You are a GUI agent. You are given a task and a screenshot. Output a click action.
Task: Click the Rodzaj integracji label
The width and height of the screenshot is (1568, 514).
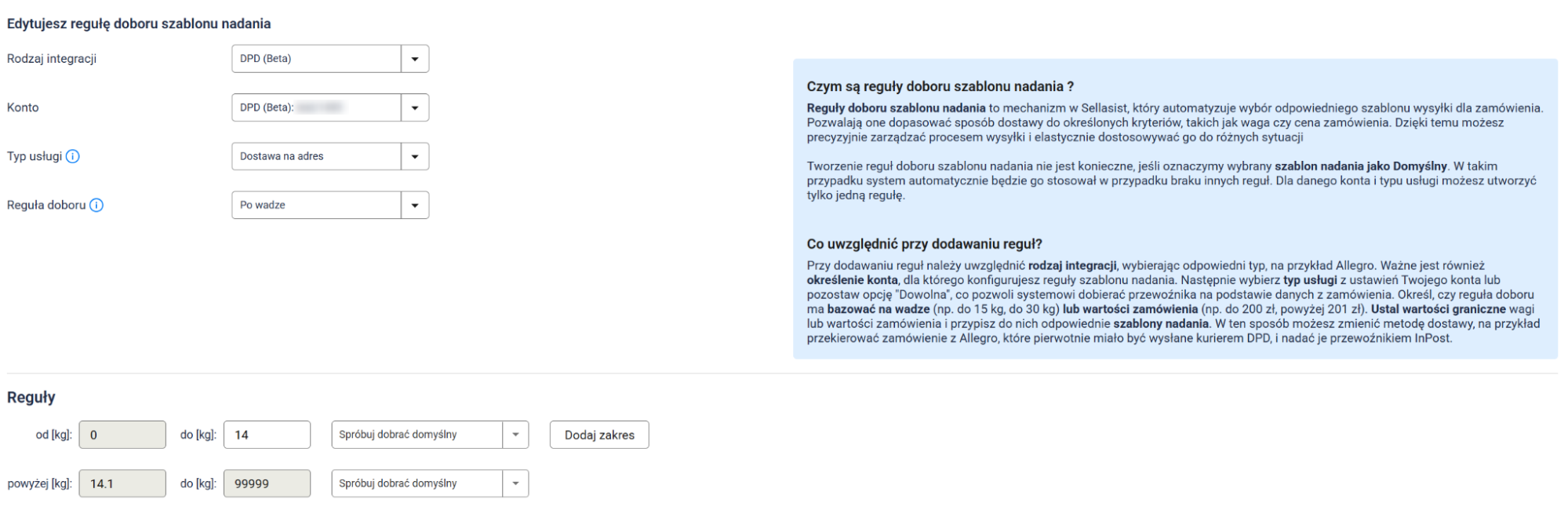[52, 59]
